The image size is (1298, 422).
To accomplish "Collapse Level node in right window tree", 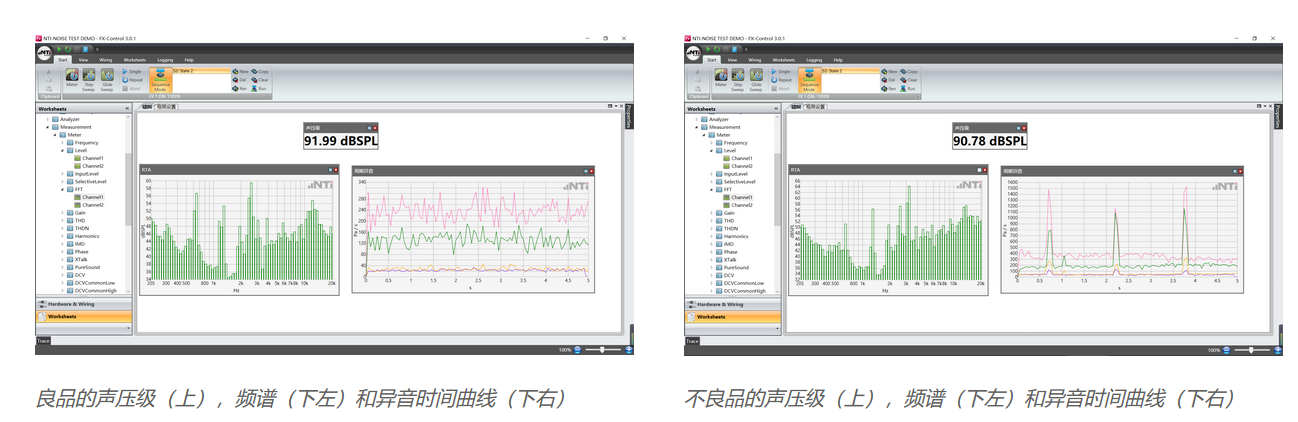I will click(711, 151).
